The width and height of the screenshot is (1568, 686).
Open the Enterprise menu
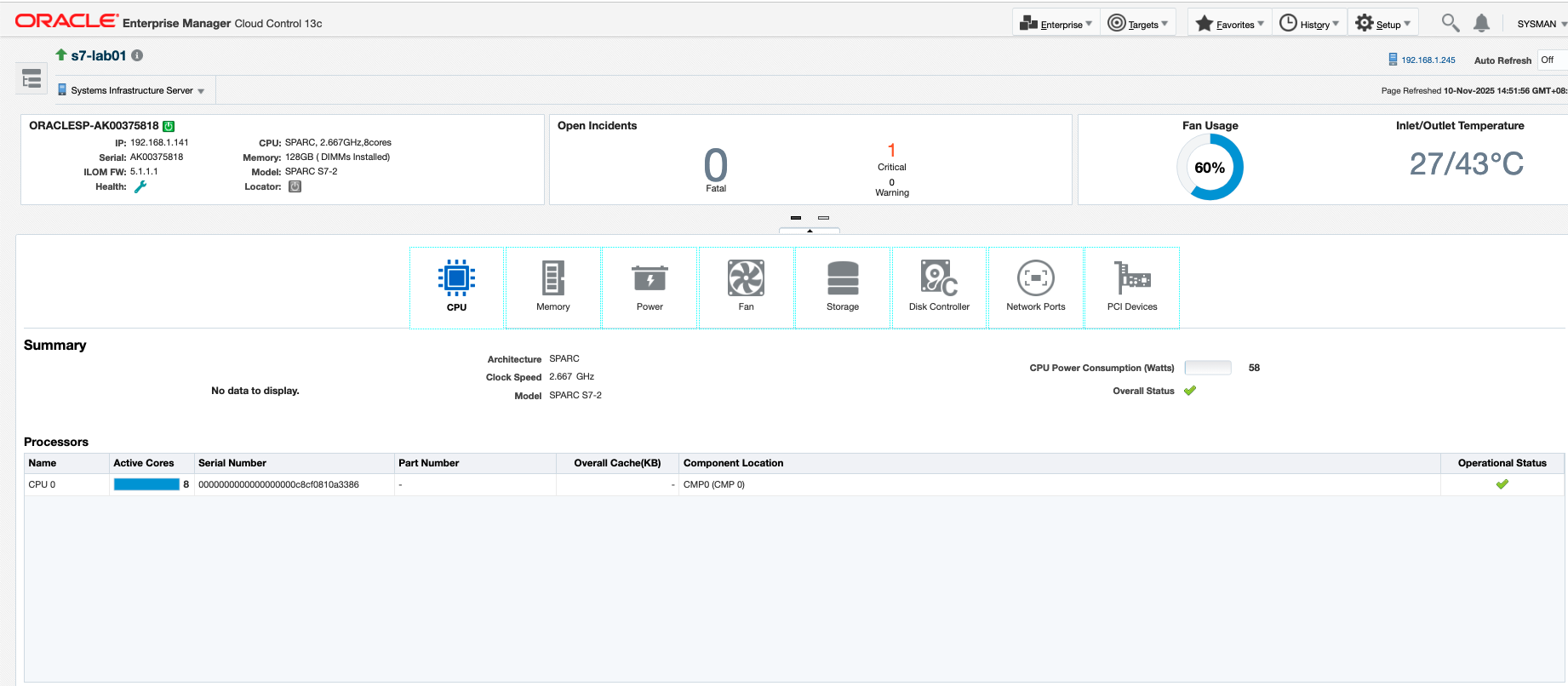tap(1056, 24)
